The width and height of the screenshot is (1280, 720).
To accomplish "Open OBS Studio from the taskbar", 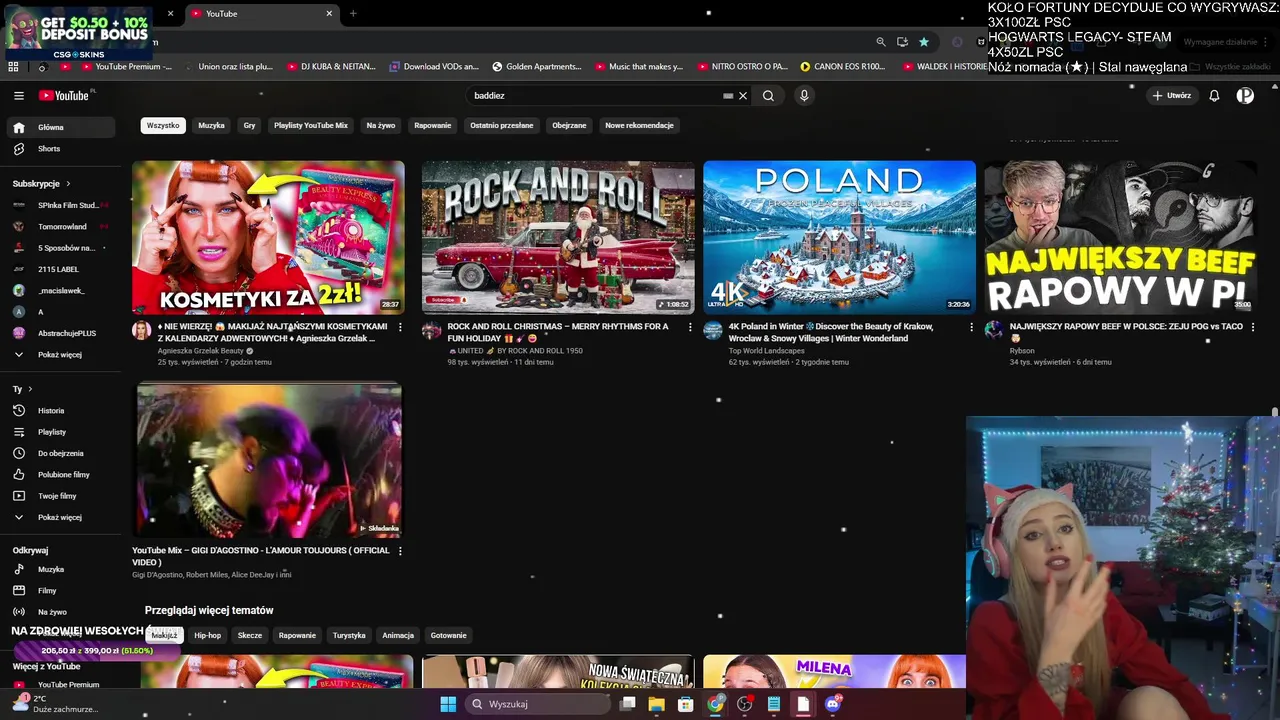I will (744, 704).
